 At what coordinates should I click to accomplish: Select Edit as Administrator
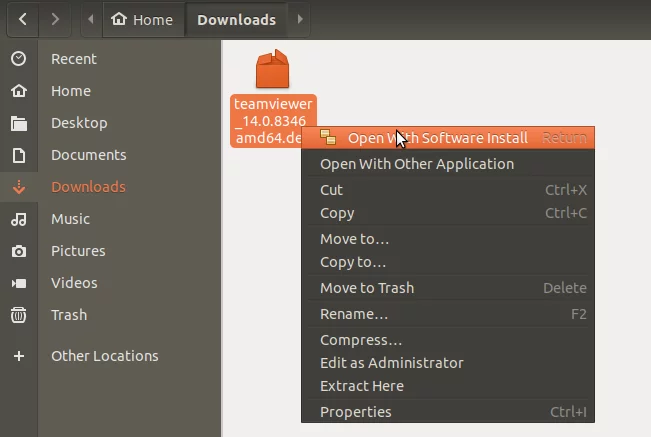[x=448, y=363]
